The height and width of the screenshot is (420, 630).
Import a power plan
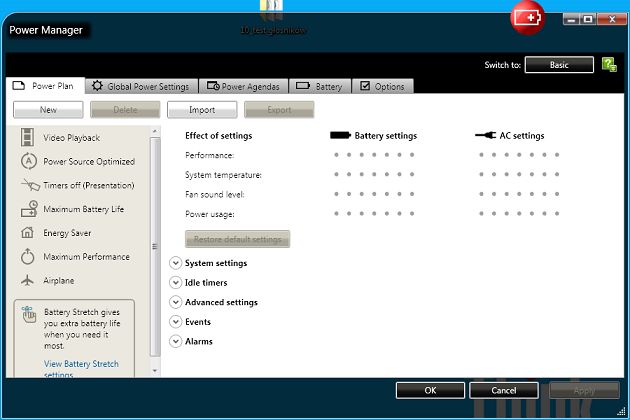click(x=202, y=110)
